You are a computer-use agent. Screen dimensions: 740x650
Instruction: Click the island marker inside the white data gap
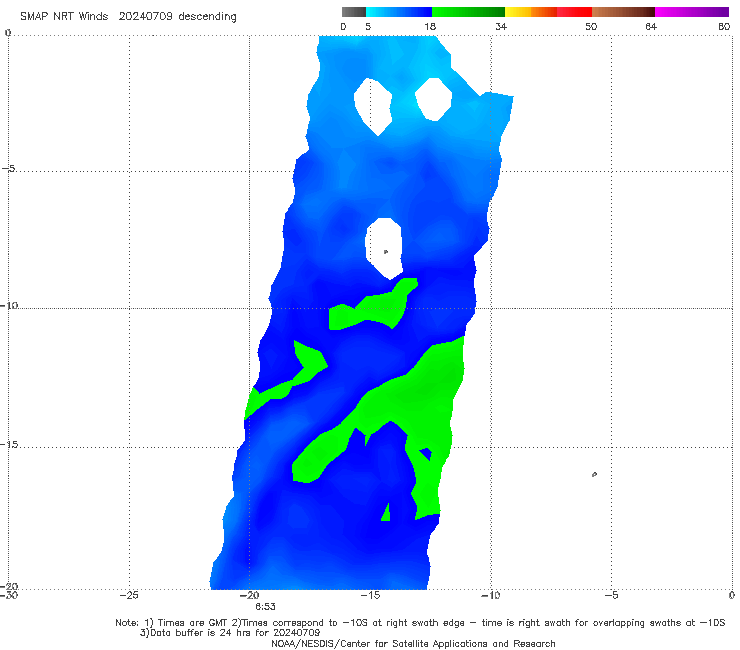click(386, 252)
